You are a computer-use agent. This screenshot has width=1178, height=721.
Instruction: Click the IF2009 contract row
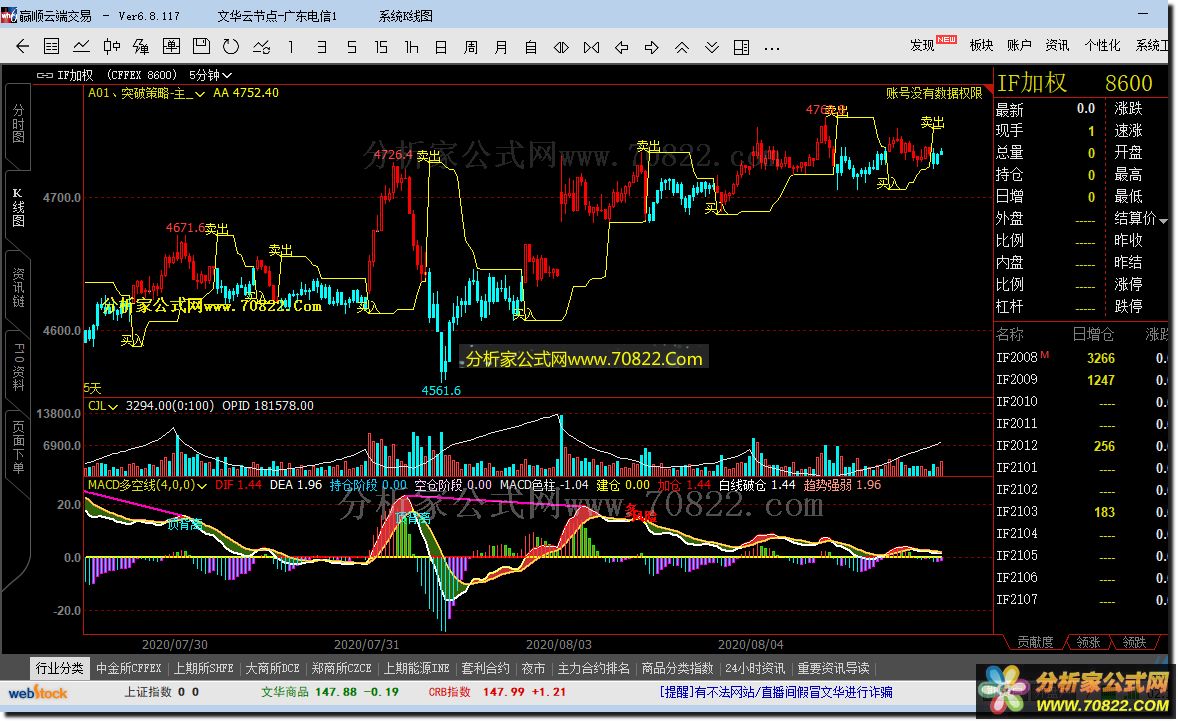[x=1082, y=380]
